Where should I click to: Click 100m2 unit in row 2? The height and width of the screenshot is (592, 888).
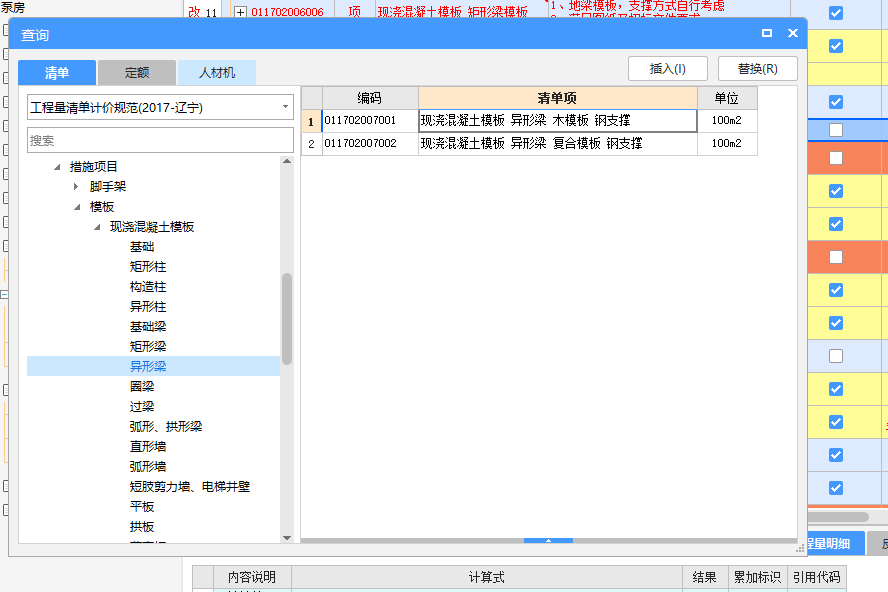pyautogui.click(x=727, y=143)
